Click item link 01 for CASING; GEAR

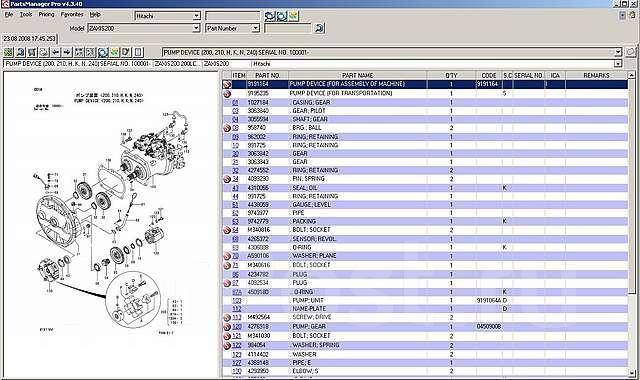(x=235, y=102)
